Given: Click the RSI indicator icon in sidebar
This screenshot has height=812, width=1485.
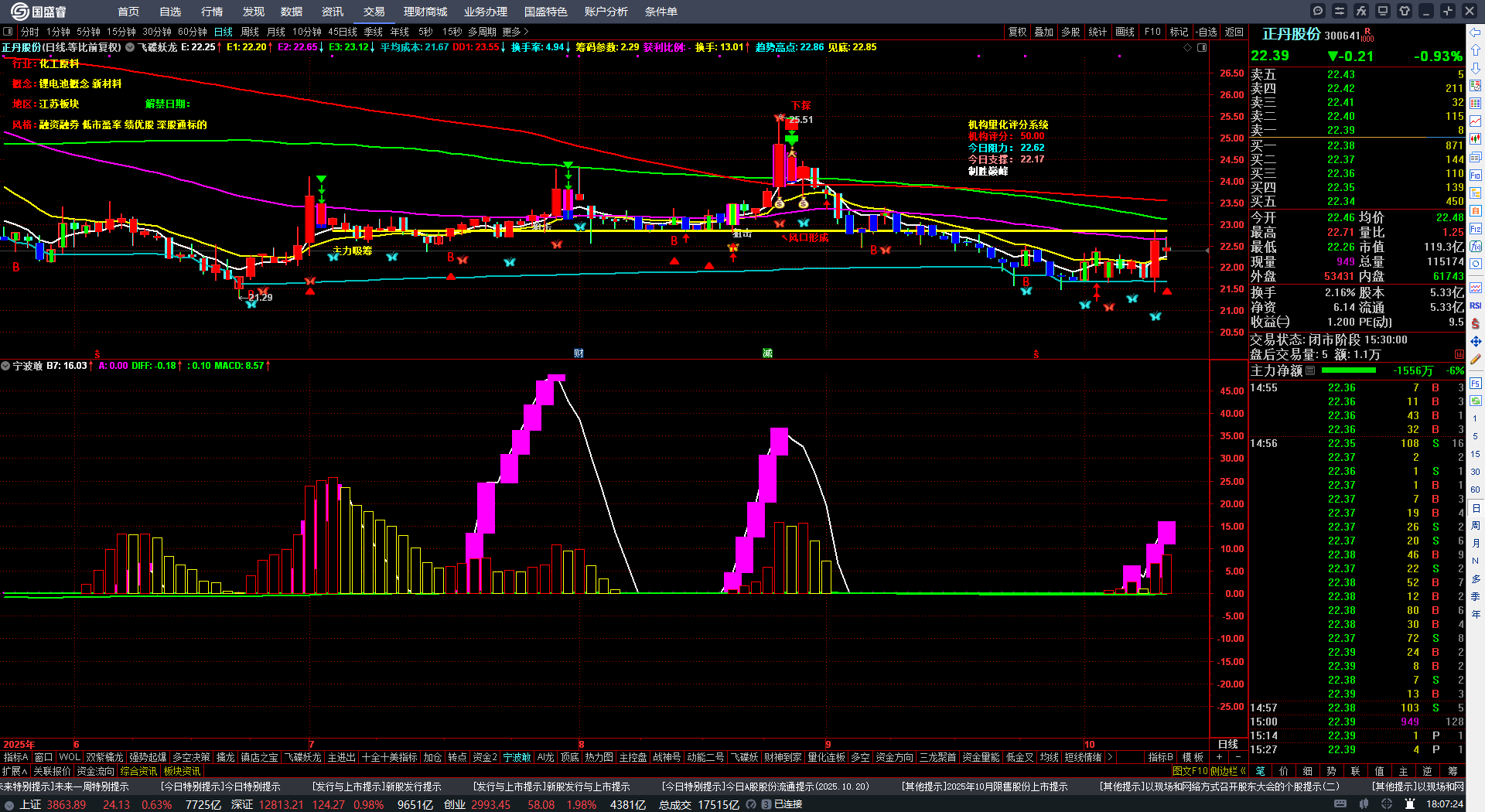Looking at the screenshot, I should tap(1476, 305).
